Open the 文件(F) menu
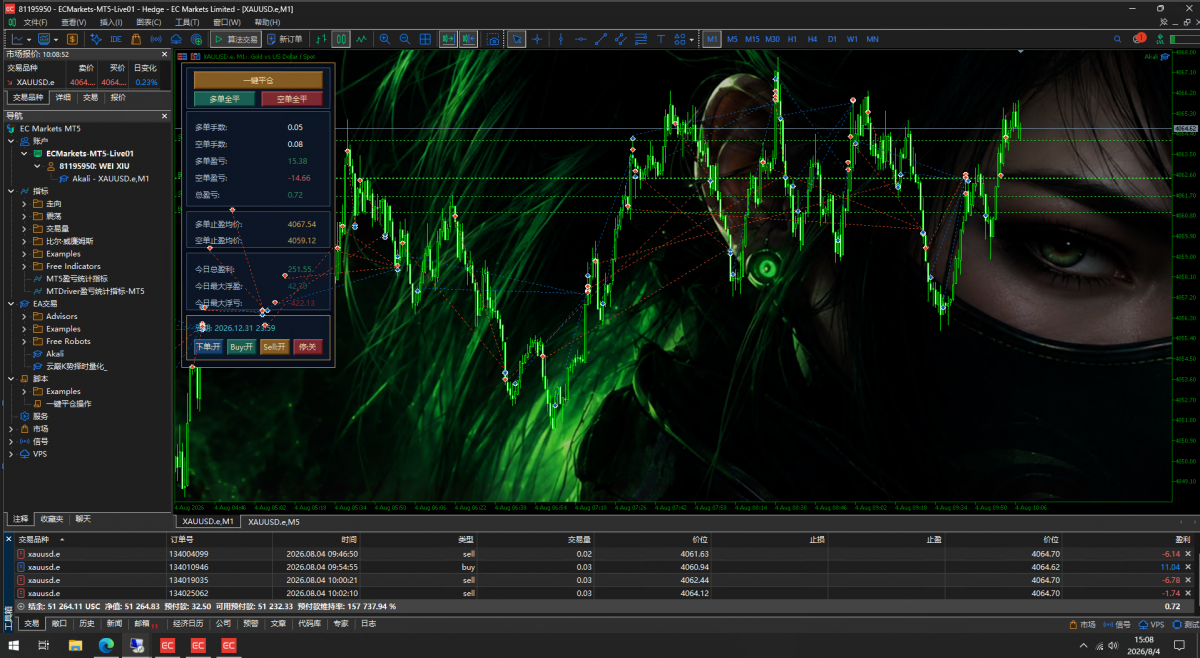Screen dimensions: 1200x658 35,22
